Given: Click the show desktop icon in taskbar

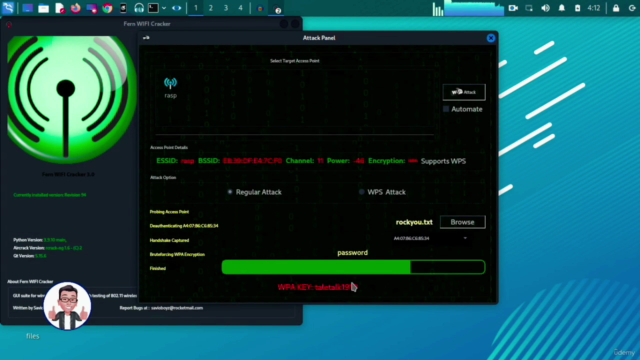Looking at the screenshot, I should (28, 8).
